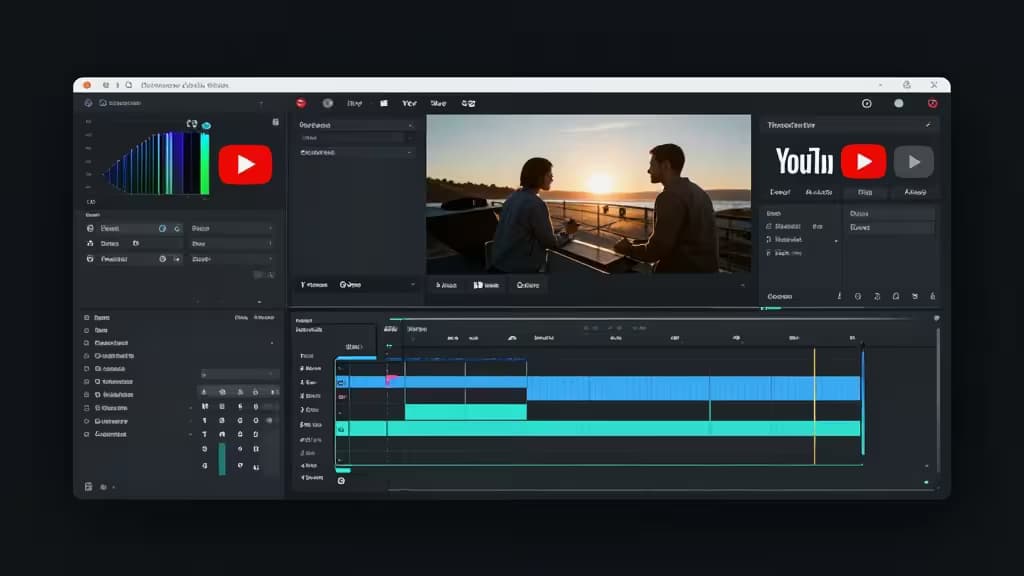Click the gray round icon in the center toolbar
1024x576 pixels.
328,103
